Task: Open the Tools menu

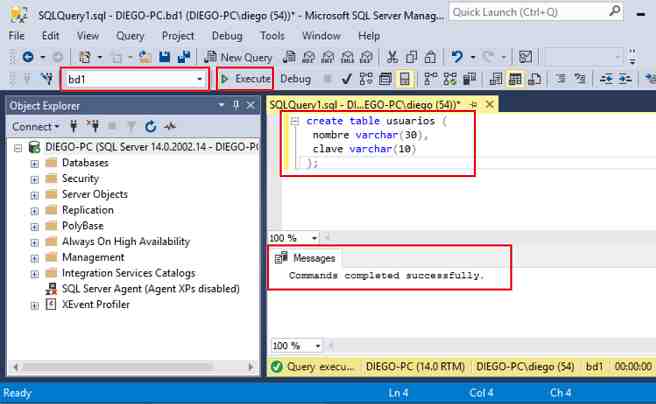Action: tap(272, 36)
